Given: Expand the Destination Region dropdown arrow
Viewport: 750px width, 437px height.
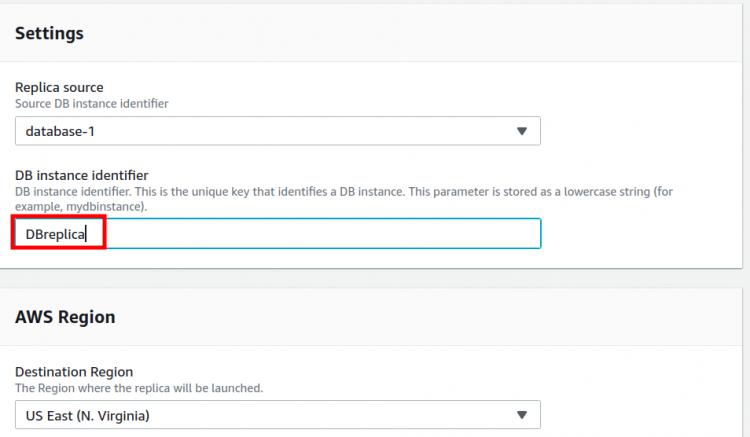Looking at the screenshot, I should click(521, 414).
